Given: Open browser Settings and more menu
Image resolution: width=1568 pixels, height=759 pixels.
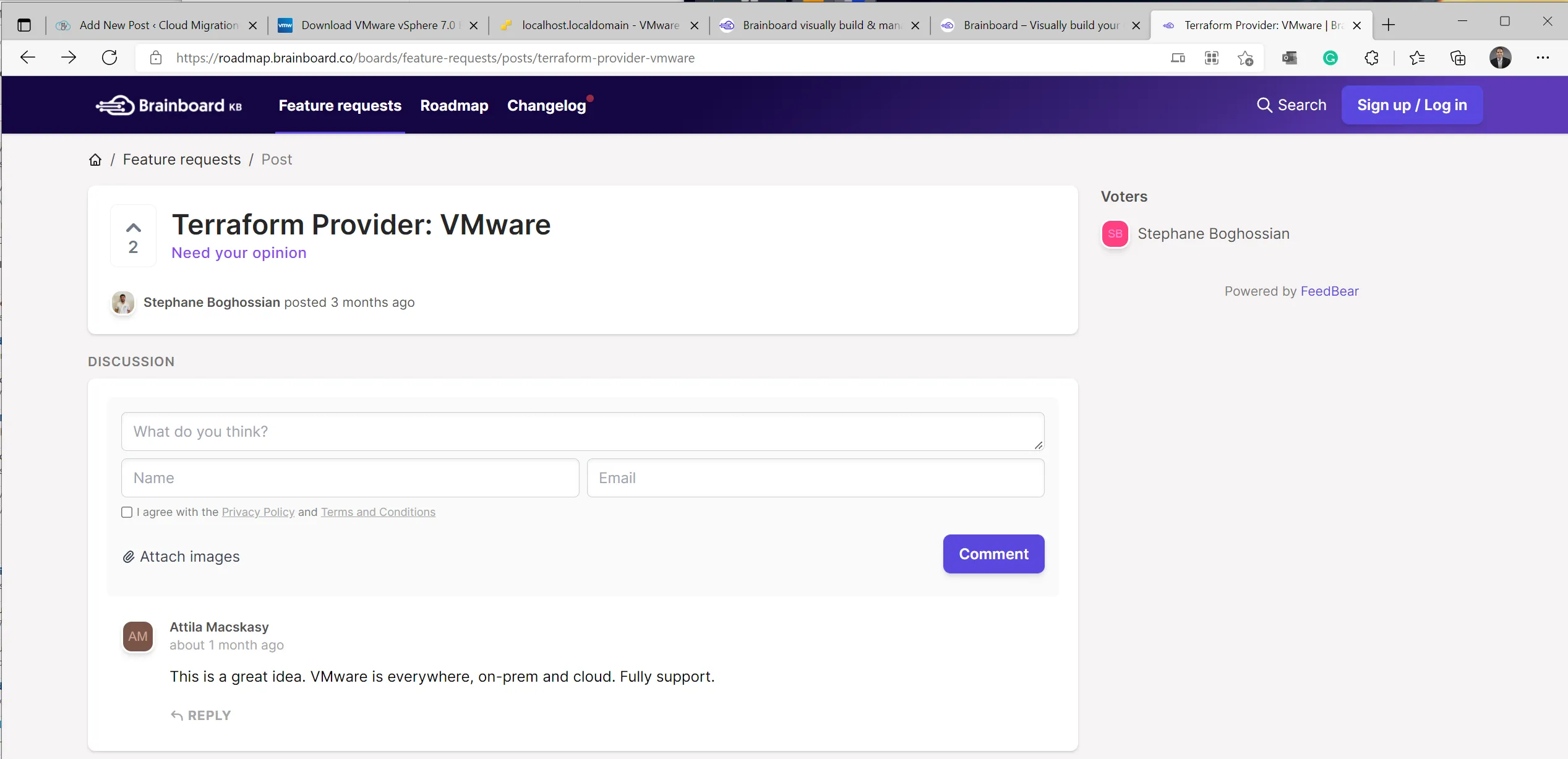Looking at the screenshot, I should [1543, 58].
